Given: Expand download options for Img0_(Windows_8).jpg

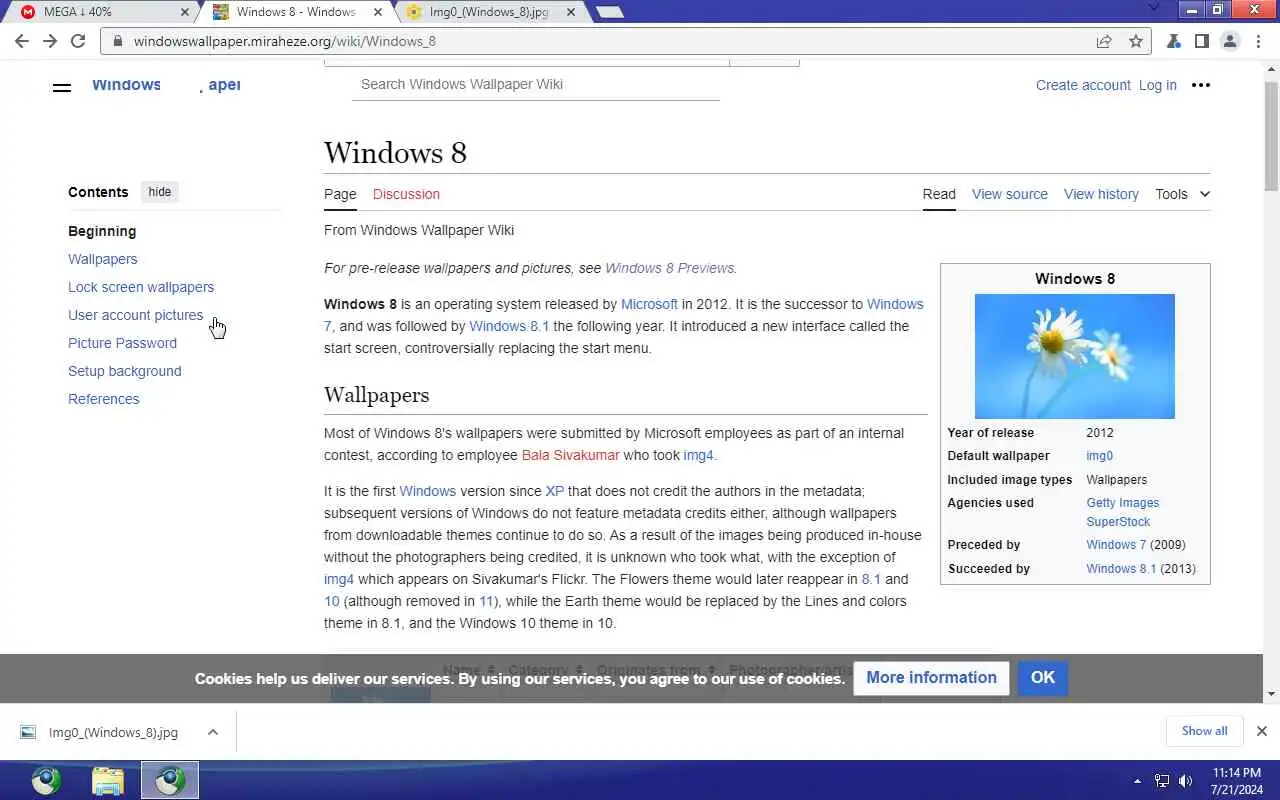Looking at the screenshot, I should (x=213, y=732).
